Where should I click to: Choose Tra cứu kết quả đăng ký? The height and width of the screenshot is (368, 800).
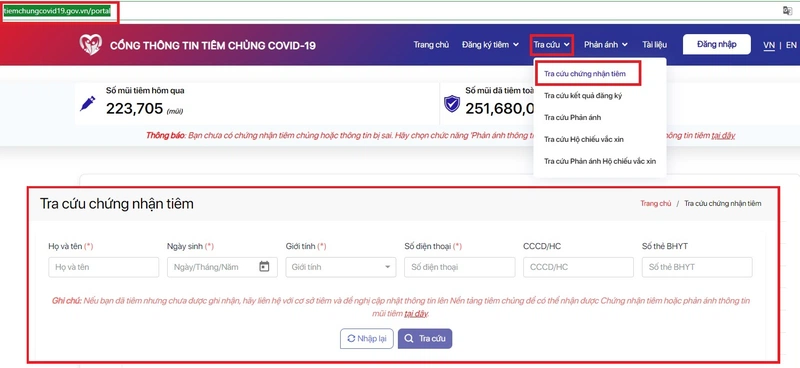tap(583, 95)
